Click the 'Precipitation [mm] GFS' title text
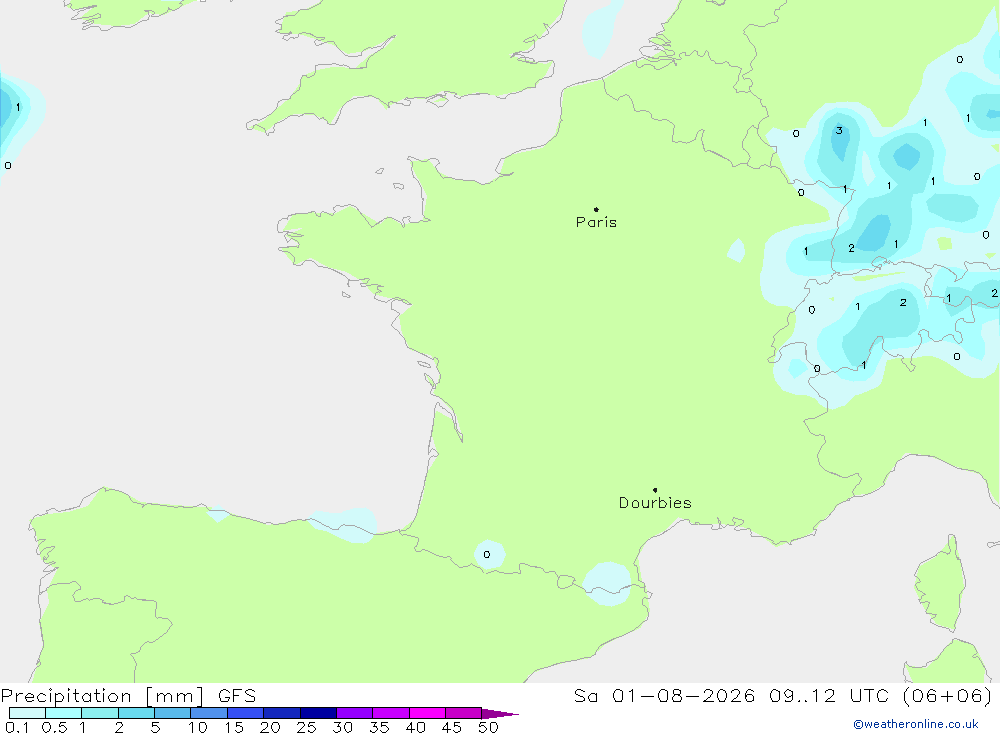 (128, 695)
